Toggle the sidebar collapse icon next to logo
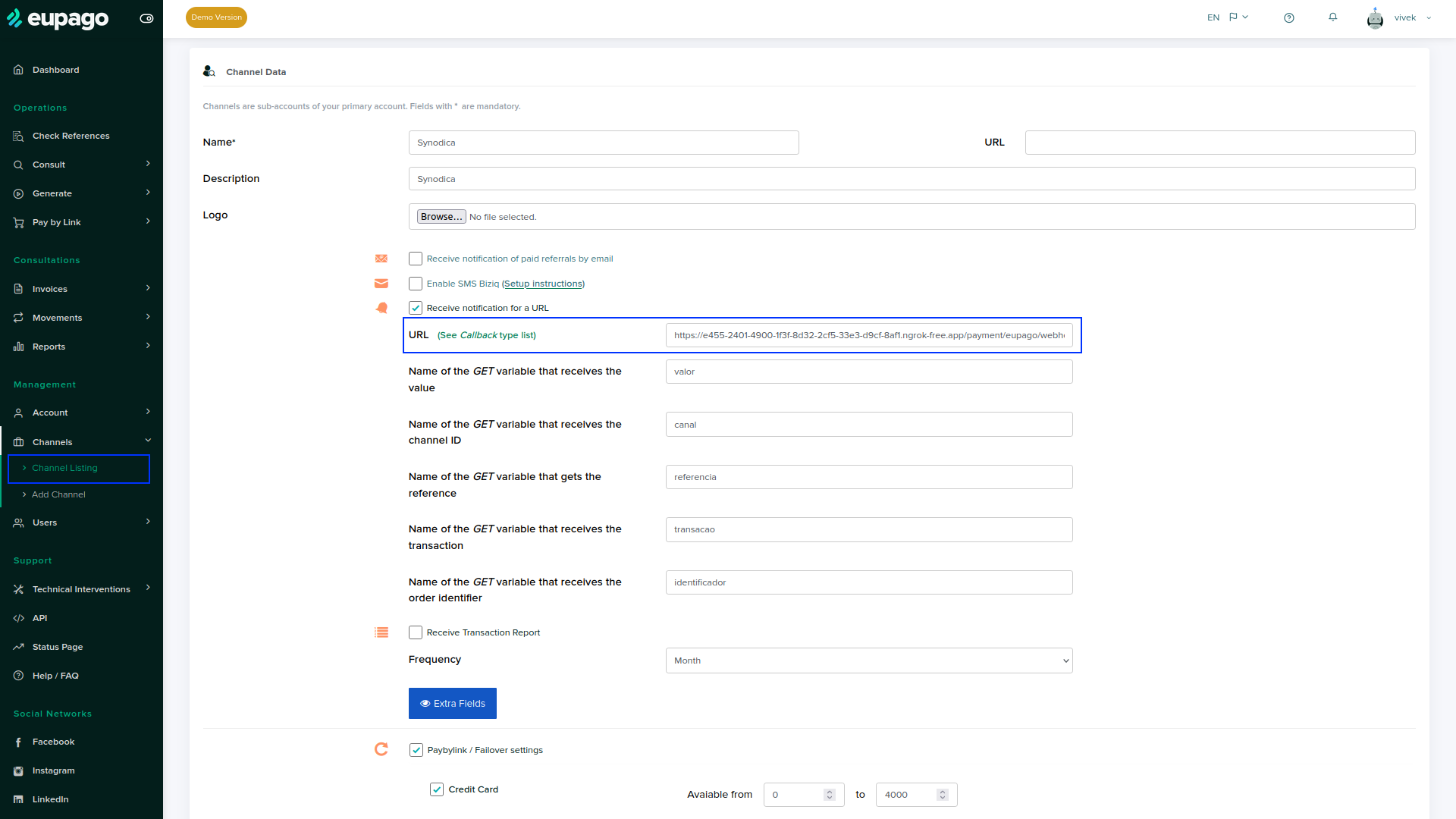 [x=146, y=18]
